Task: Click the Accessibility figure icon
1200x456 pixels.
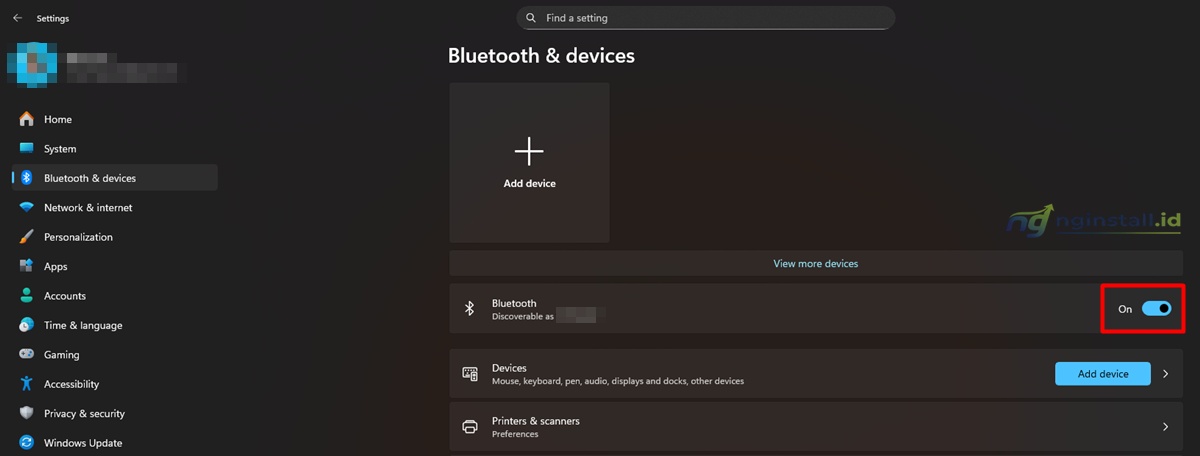Action: pyautogui.click(x=26, y=384)
